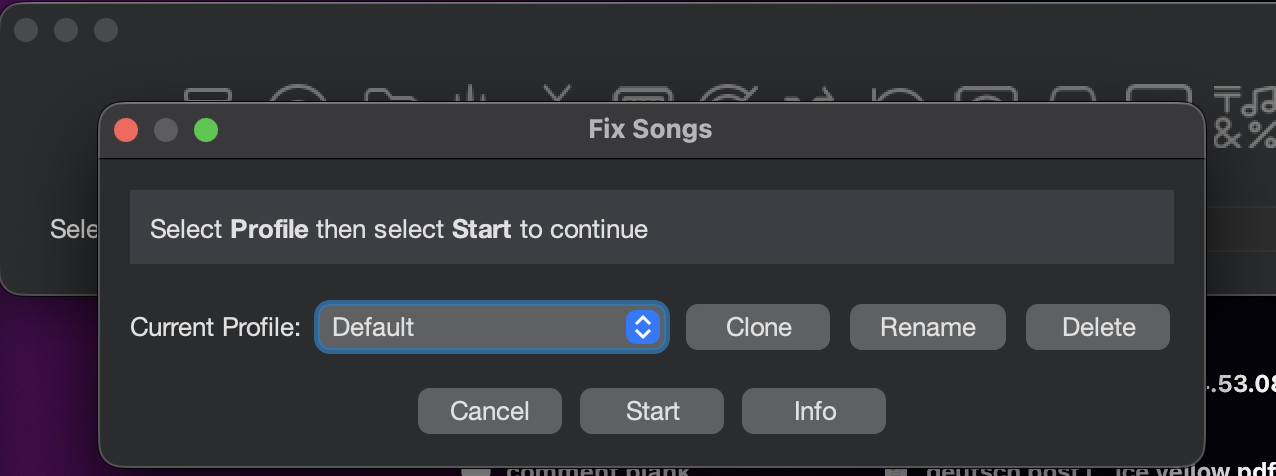Image resolution: width=1276 pixels, height=476 pixels.
Task: Open the Info button in the dialog
Action: [814, 411]
